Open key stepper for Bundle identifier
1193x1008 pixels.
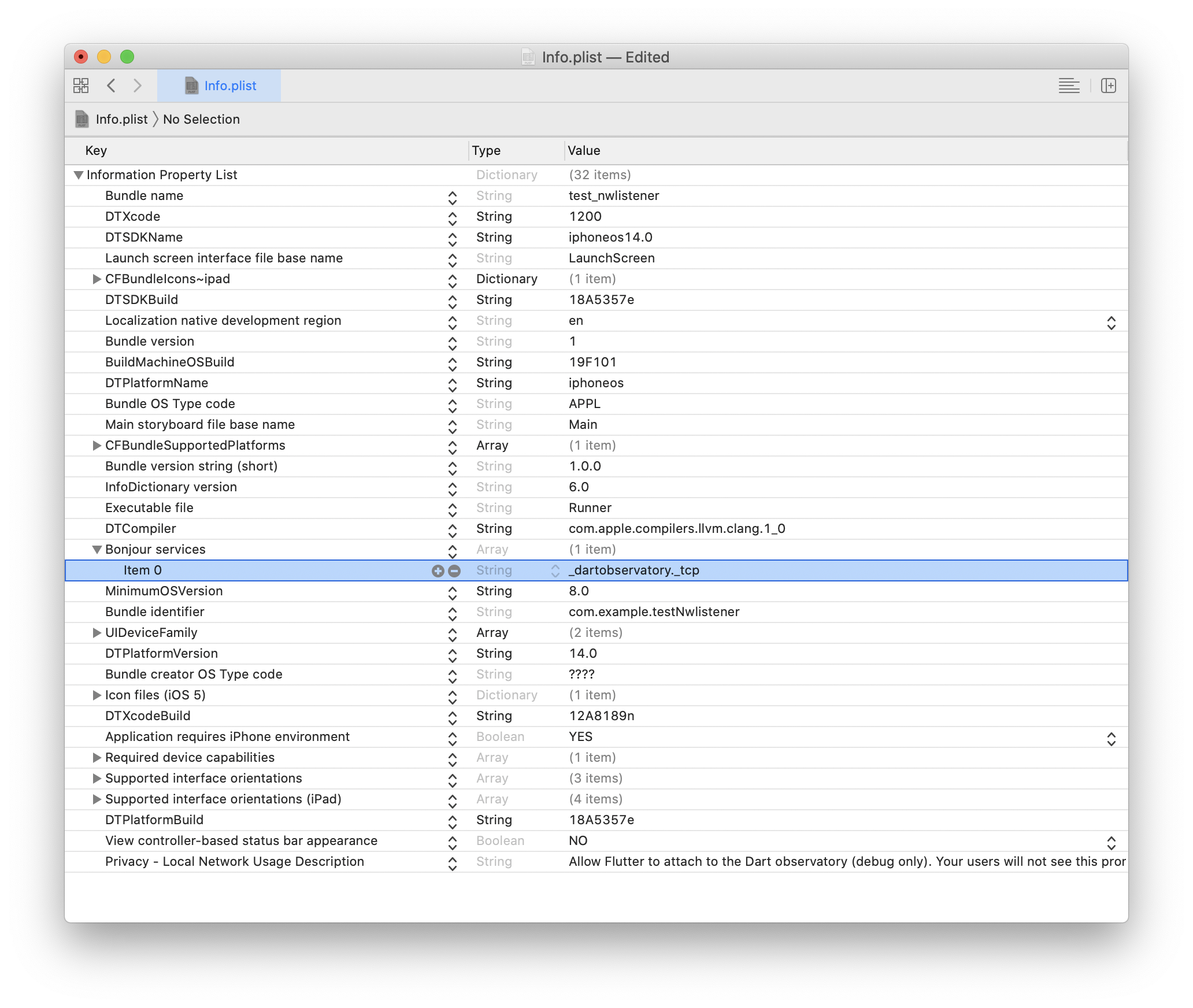tap(453, 614)
